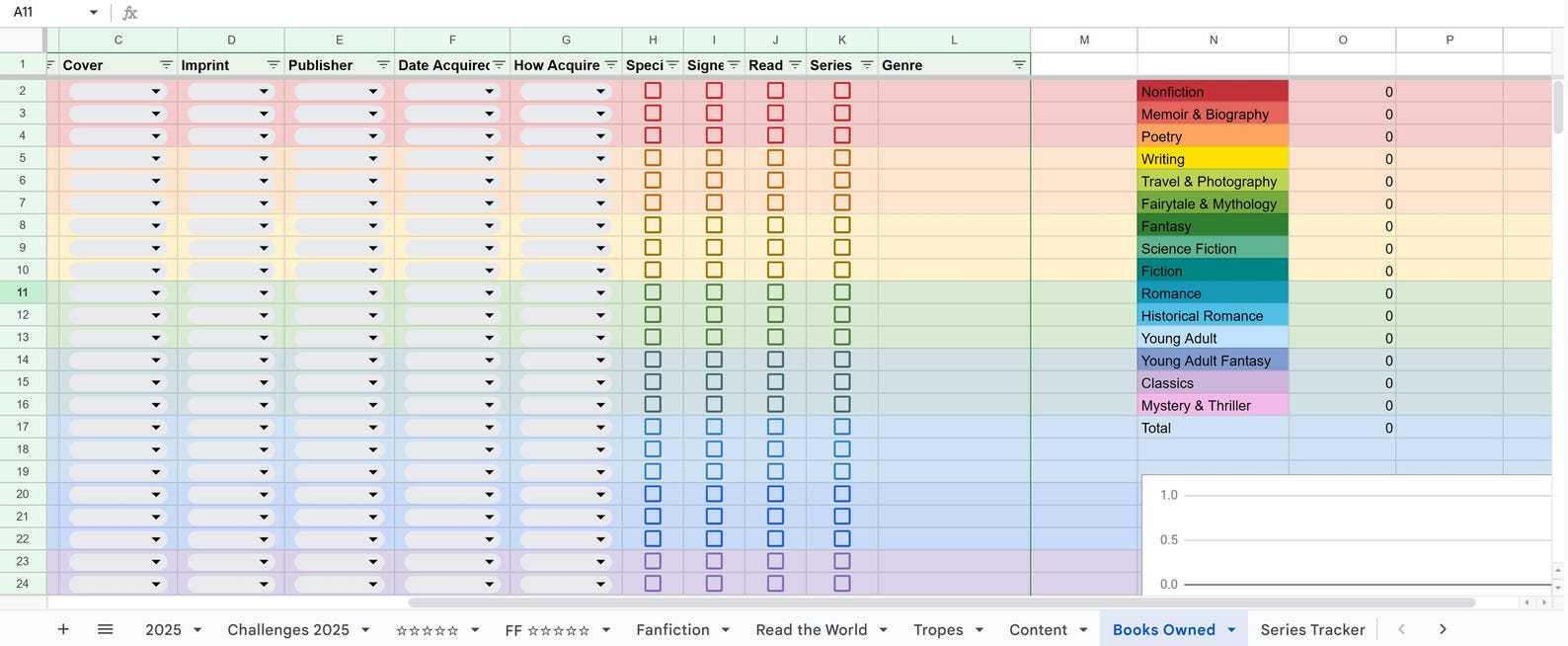This screenshot has height=646, width=1568.
Task: Open the all sheets list icon
Action: tap(105, 629)
